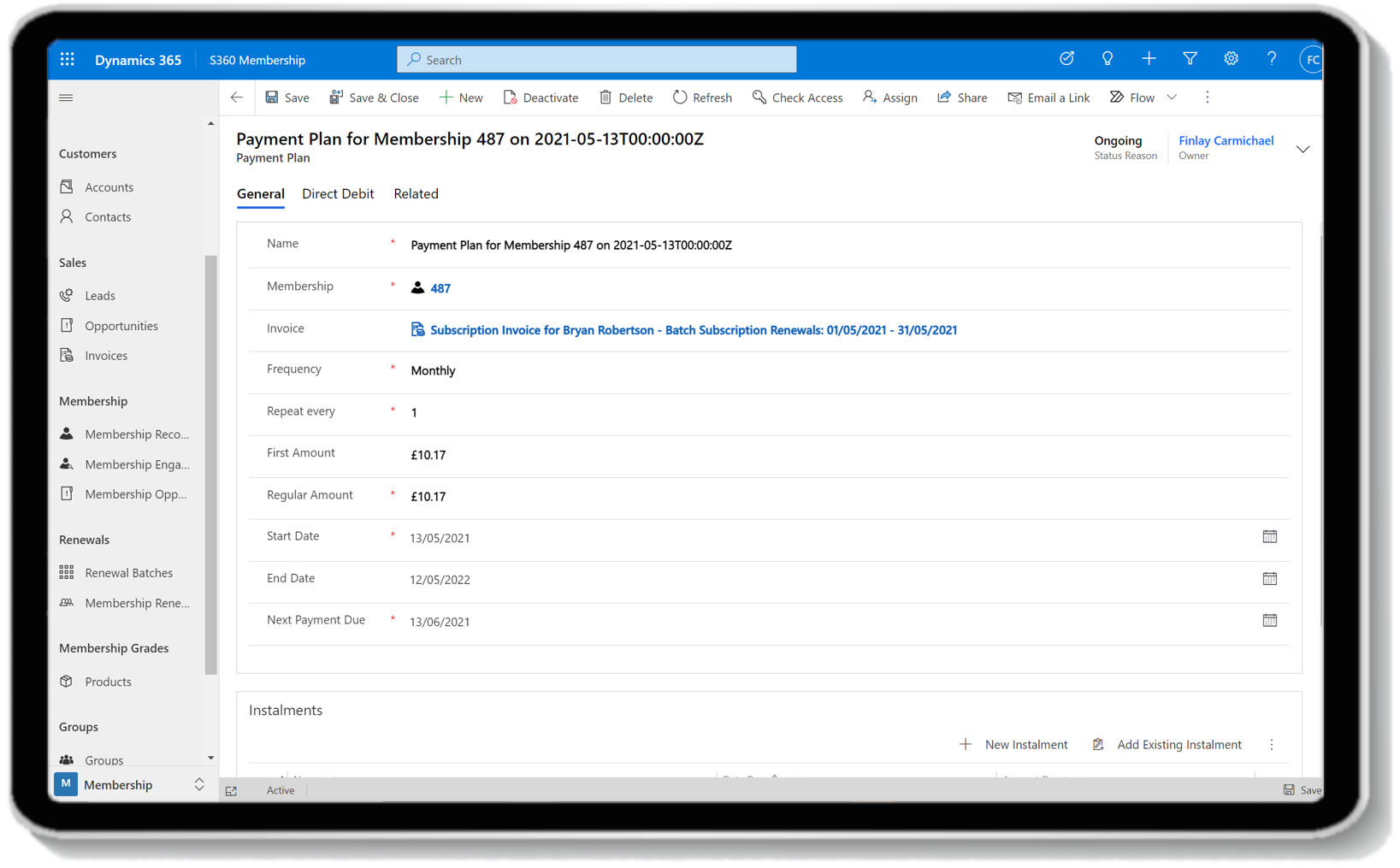Click the Save button in the footer
Image resolution: width=1400 pixels, height=868 pixels.
(1303, 790)
